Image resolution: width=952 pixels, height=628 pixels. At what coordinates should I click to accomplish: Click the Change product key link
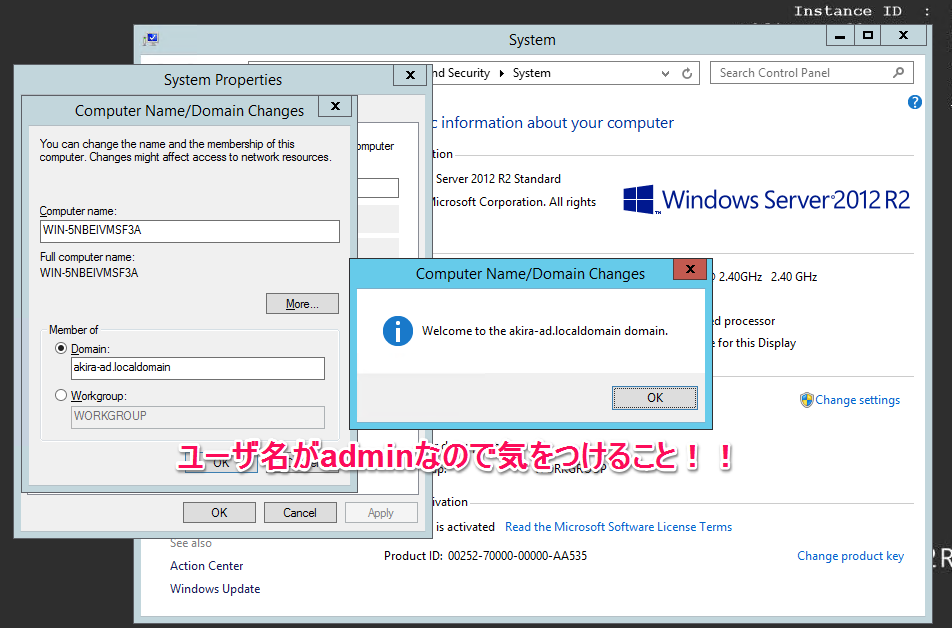(850, 556)
